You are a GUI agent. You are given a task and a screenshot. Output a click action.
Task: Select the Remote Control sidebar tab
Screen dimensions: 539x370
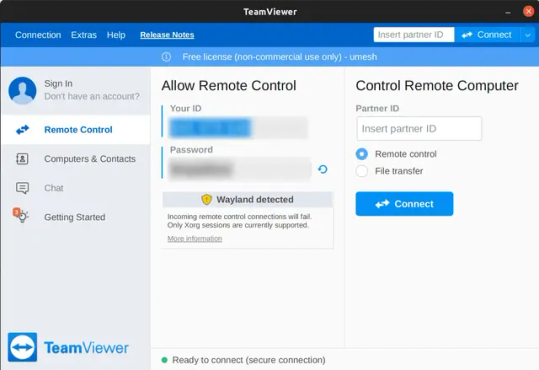pos(76,130)
